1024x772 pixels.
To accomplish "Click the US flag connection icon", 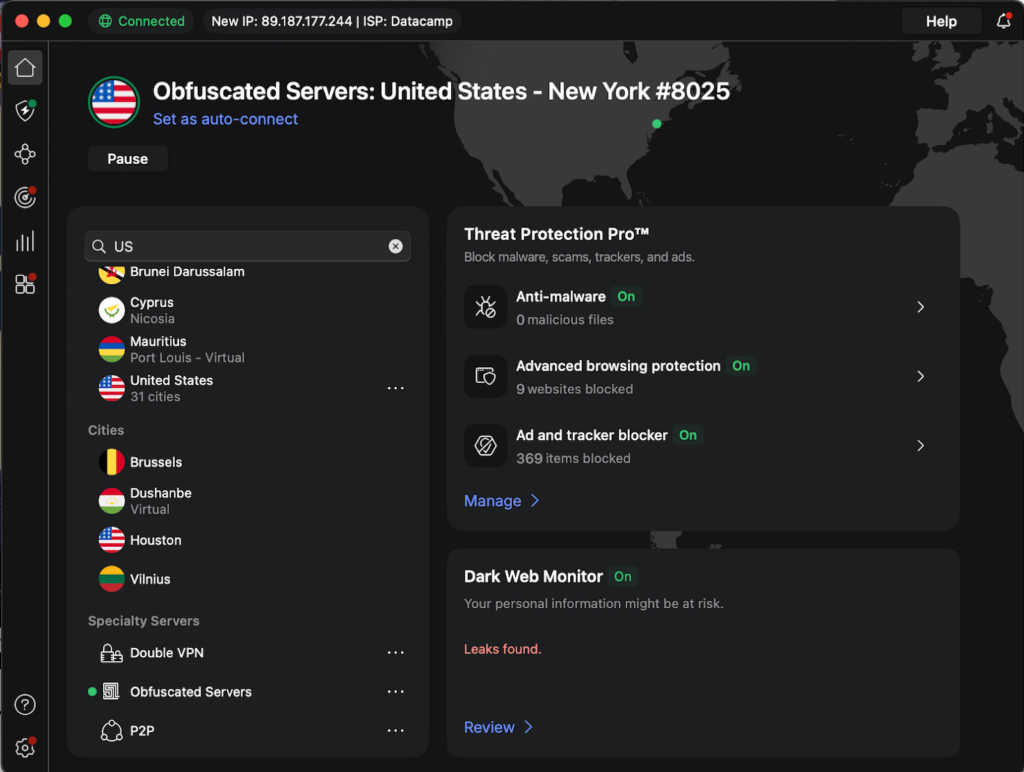I will point(114,103).
